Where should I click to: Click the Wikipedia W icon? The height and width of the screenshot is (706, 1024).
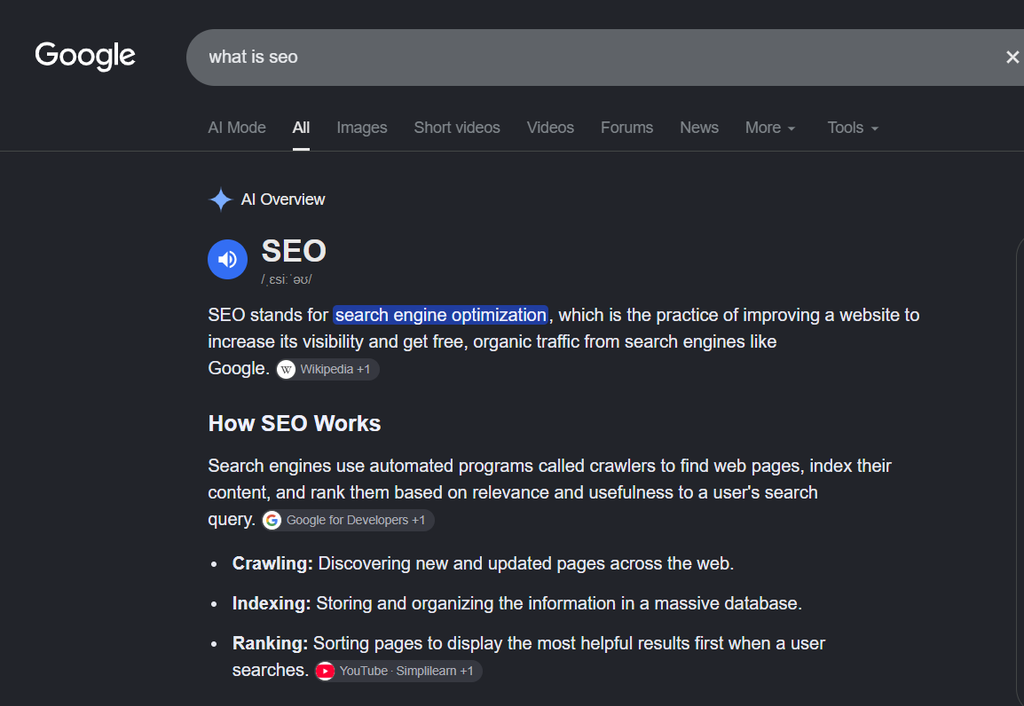click(286, 370)
